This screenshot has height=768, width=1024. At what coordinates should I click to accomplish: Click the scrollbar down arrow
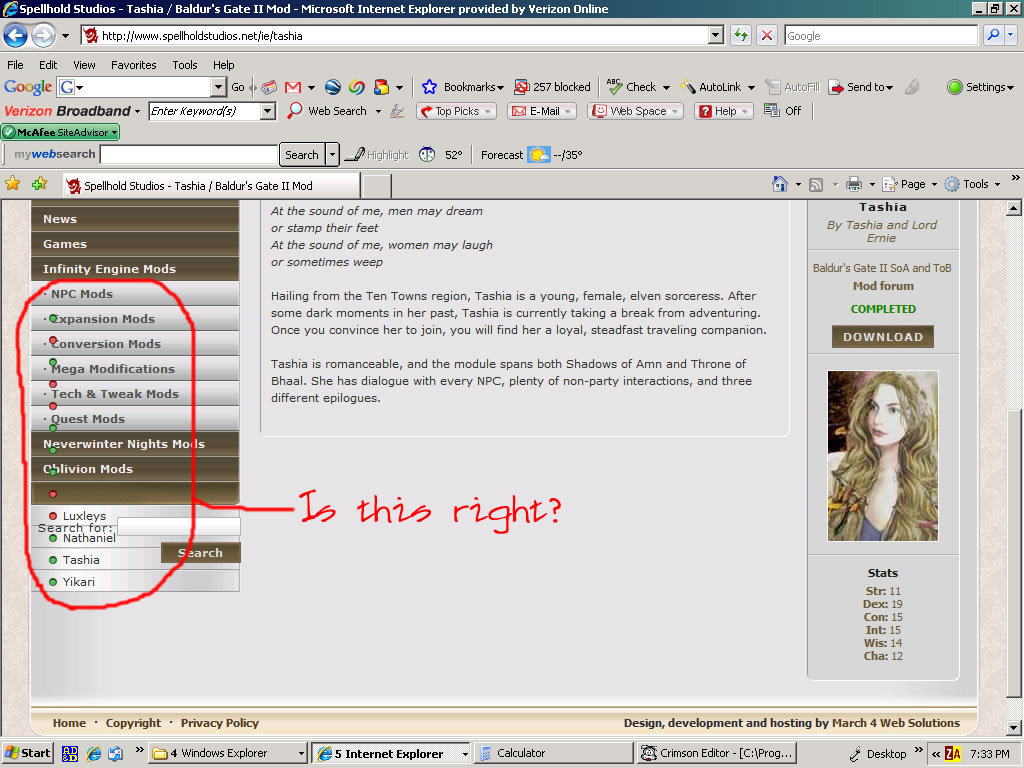point(1014,727)
